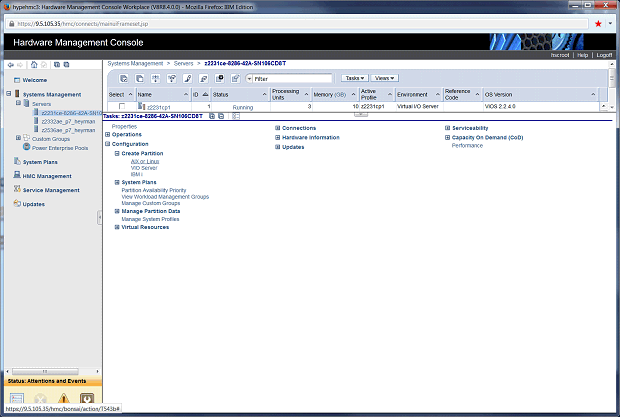Click the HMC Management computer icon
Image resolution: width=620 pixels, height=417 pixels.
click(x=17, y=175)
